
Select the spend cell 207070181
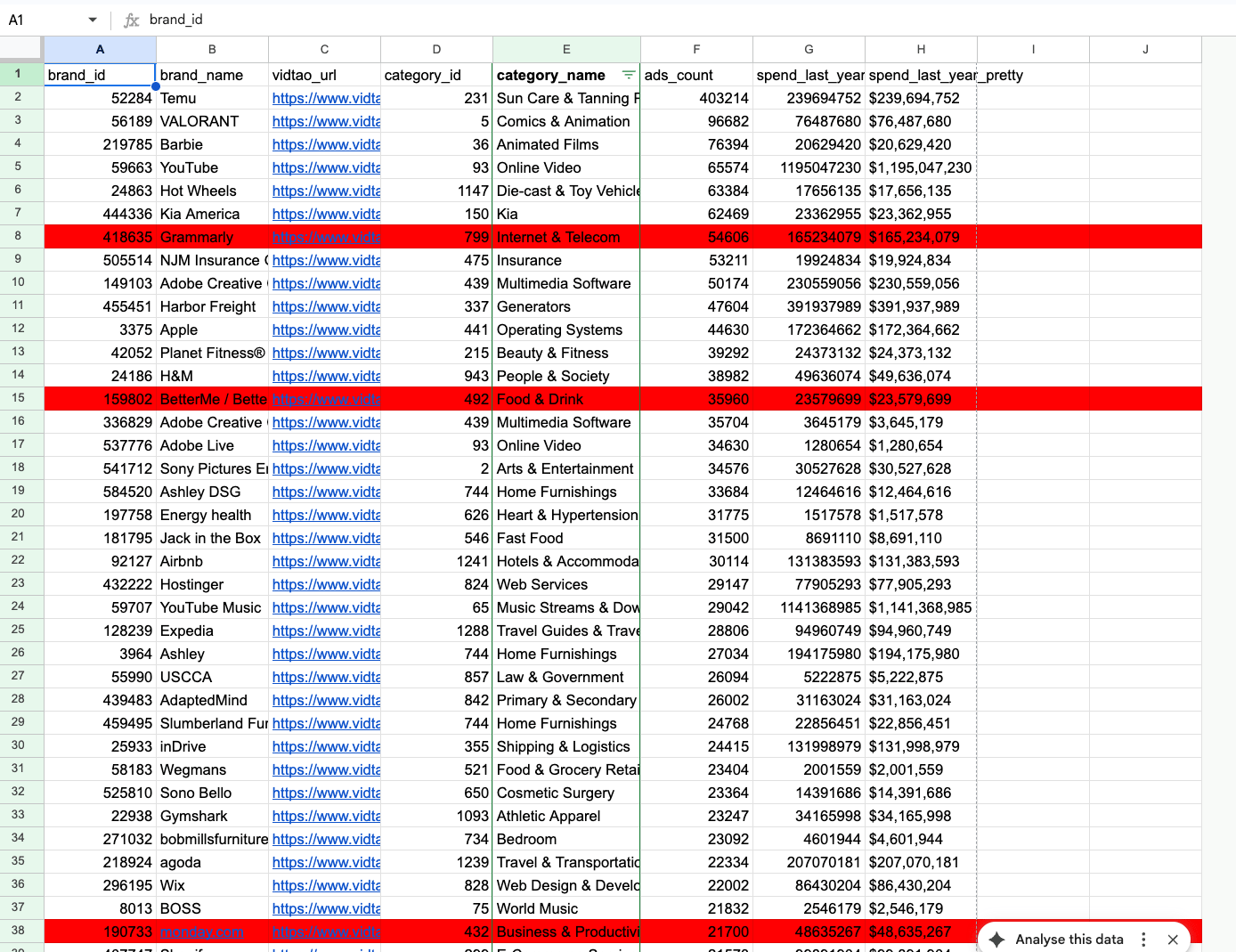[809, 862]
